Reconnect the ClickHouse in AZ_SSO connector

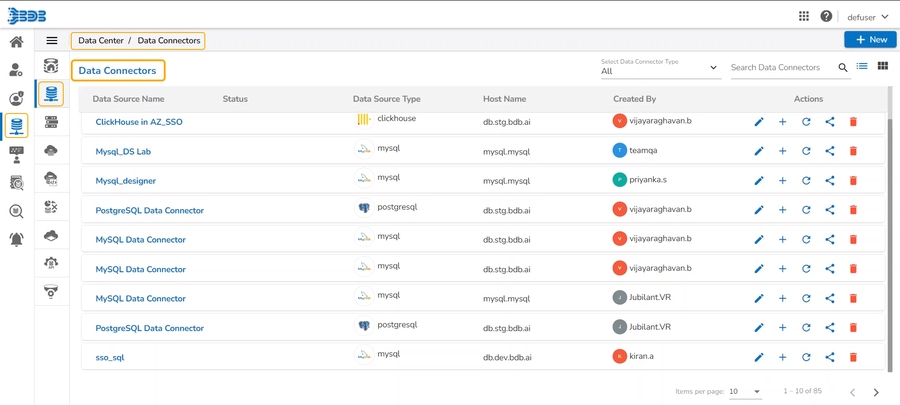coord(806,122)
